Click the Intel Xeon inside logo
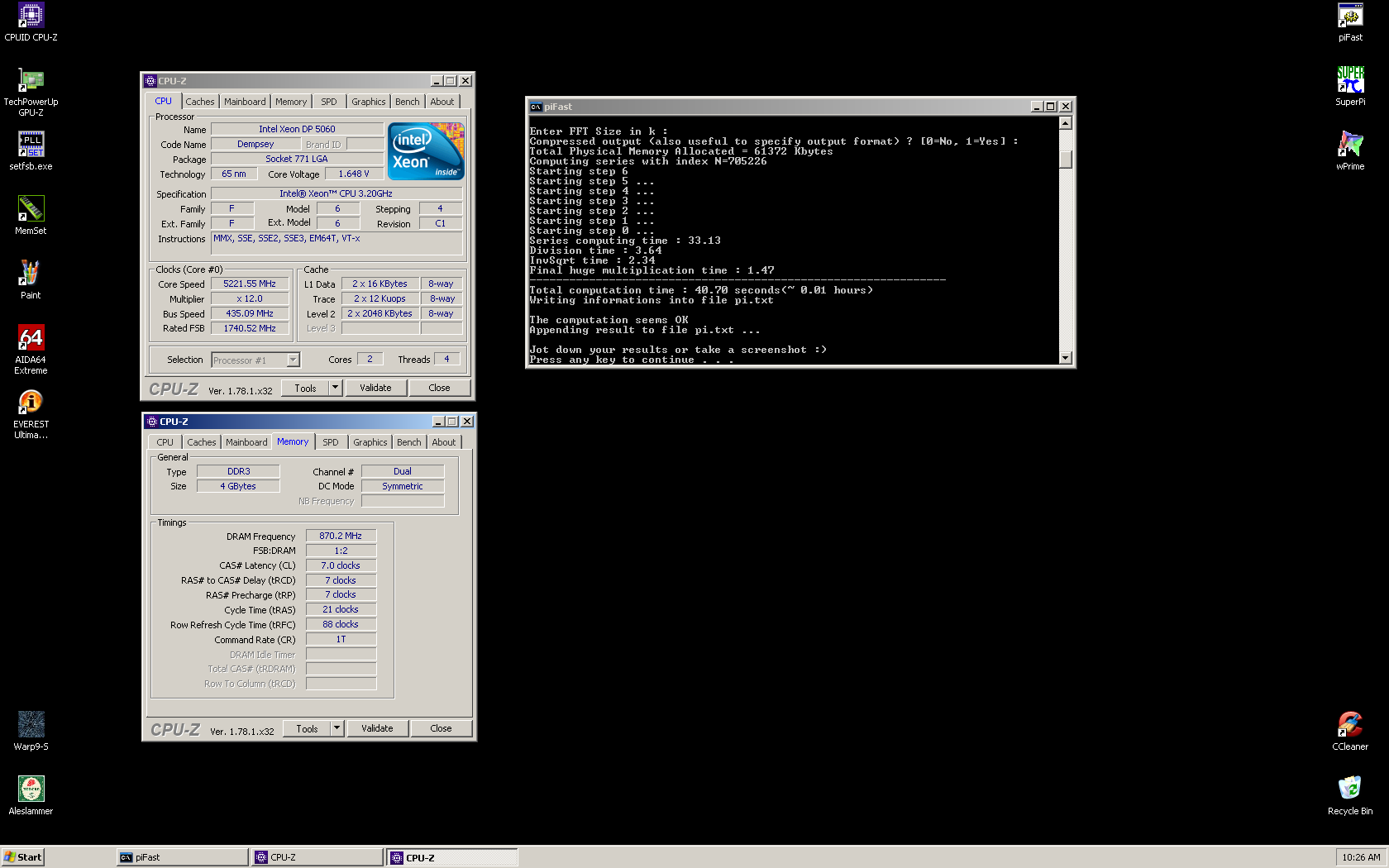Screen dimensions: 1389x868 point(427,151)
